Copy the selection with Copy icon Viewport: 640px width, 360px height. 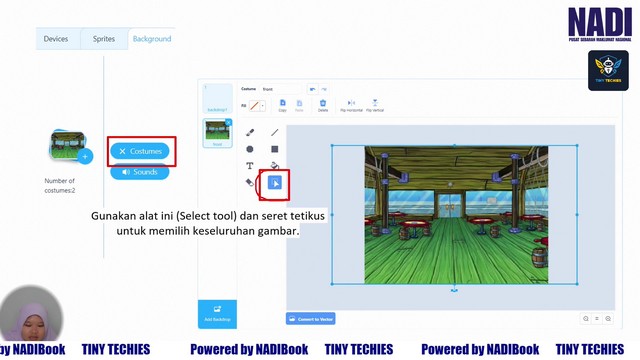pyautogui.click(x=282, y=105)
